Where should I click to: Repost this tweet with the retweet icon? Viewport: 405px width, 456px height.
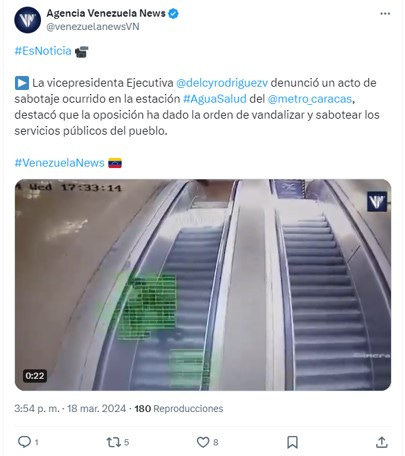pyautogui.click(x=113, y=442)
